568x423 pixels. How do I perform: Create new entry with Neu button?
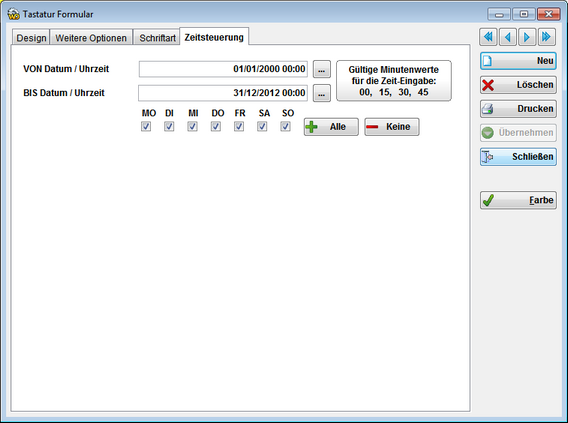[518, 61]
